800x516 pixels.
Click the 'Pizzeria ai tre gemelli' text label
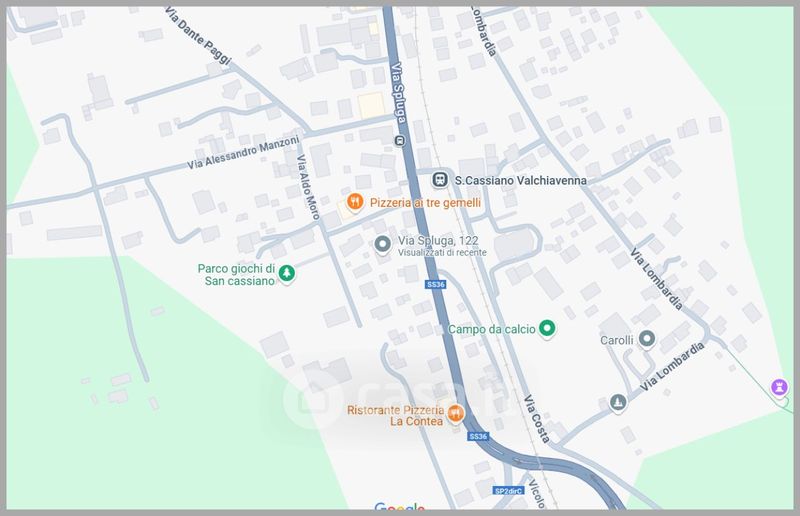(x=425, y=203)
